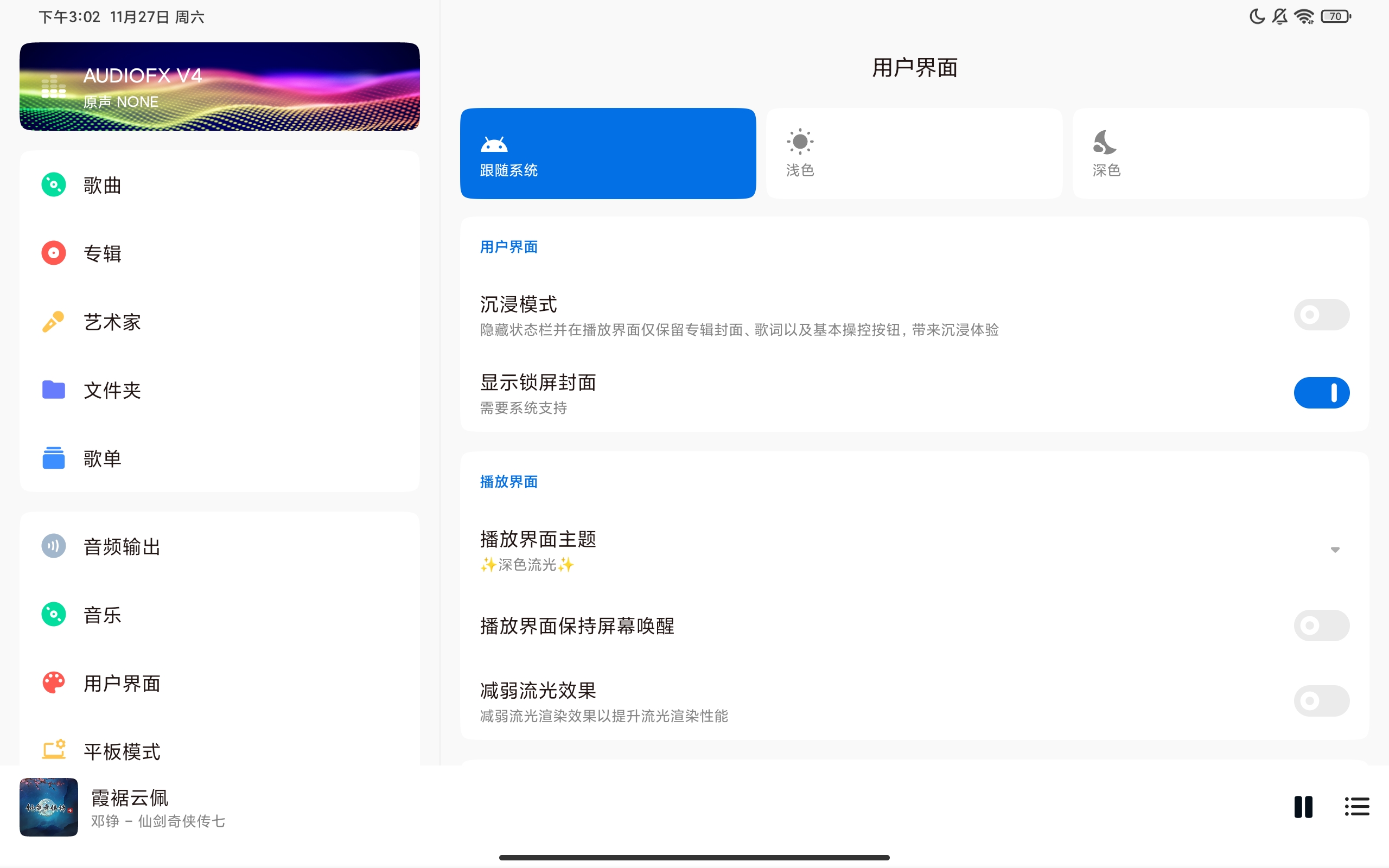Select the 歌单 (Playlists) icon
The image size is (1389, 868).
(53, 458)
